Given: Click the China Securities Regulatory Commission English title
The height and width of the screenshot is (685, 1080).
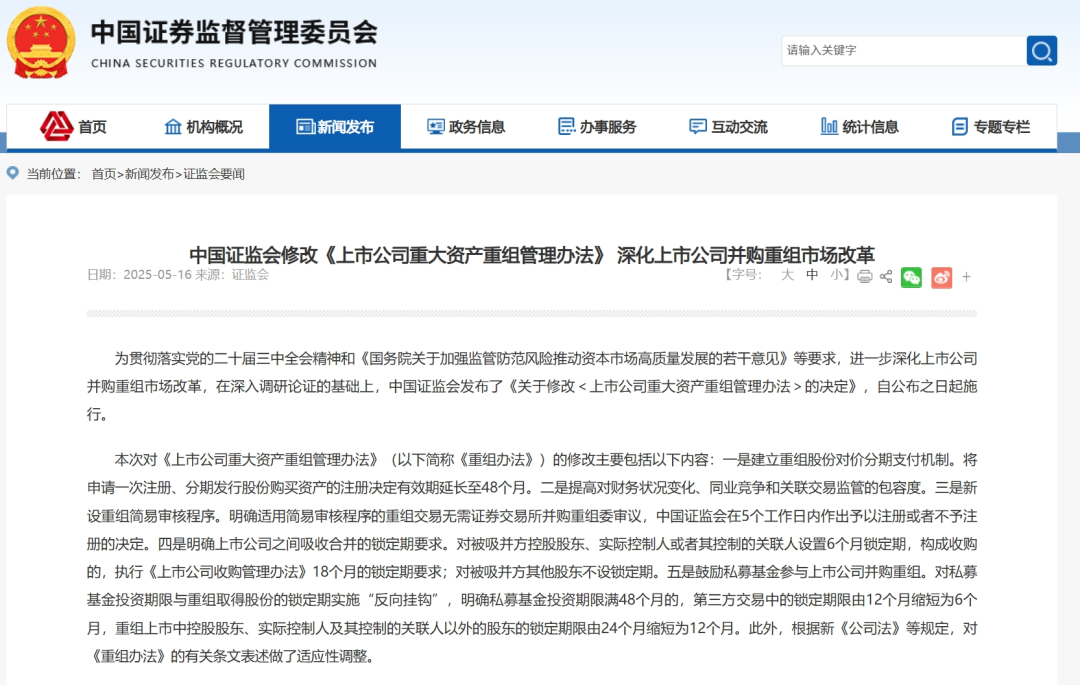Looking at the screenshot, I should tap(234, 63).
